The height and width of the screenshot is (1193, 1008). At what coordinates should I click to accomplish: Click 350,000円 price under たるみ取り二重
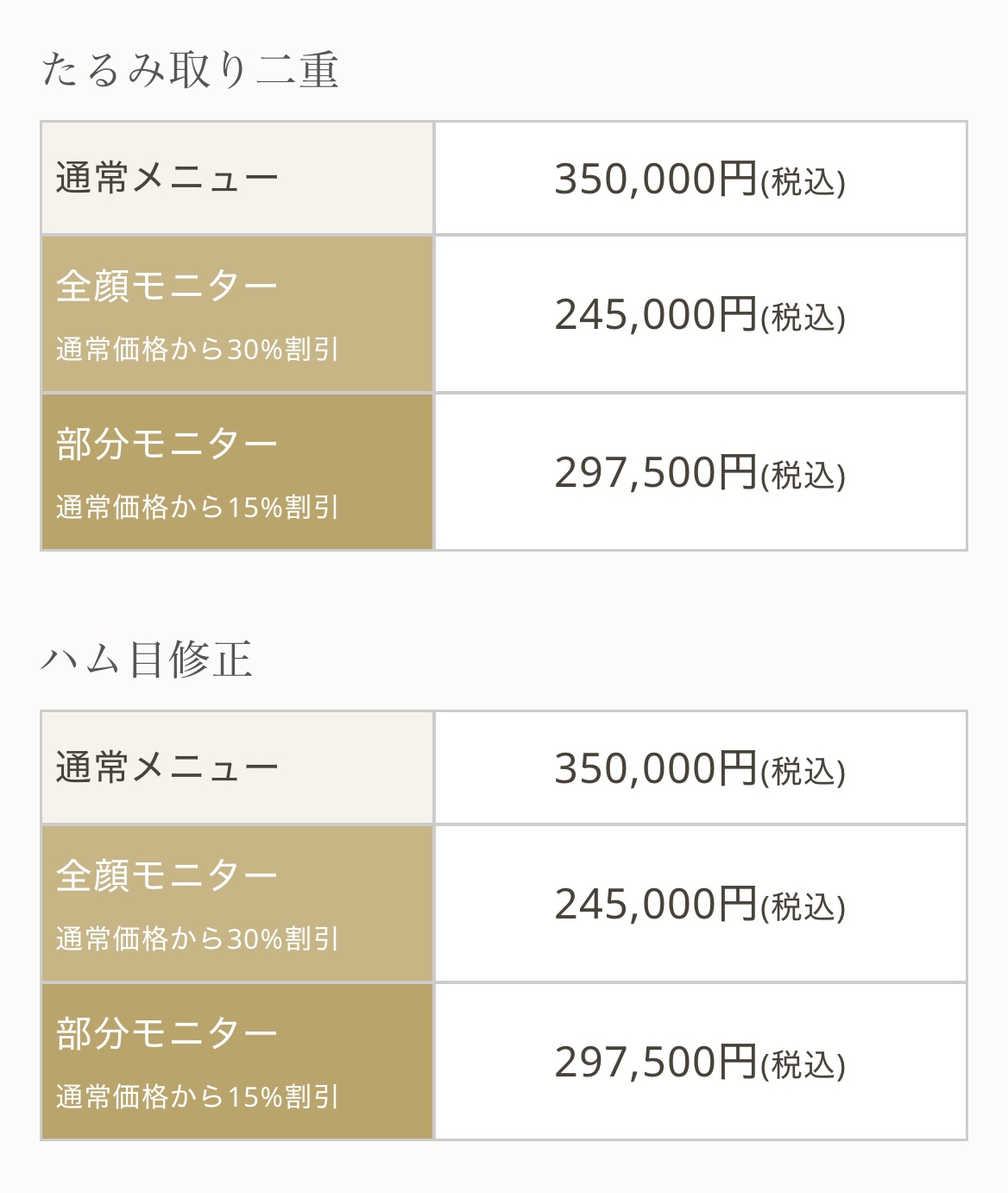(655, 179)
